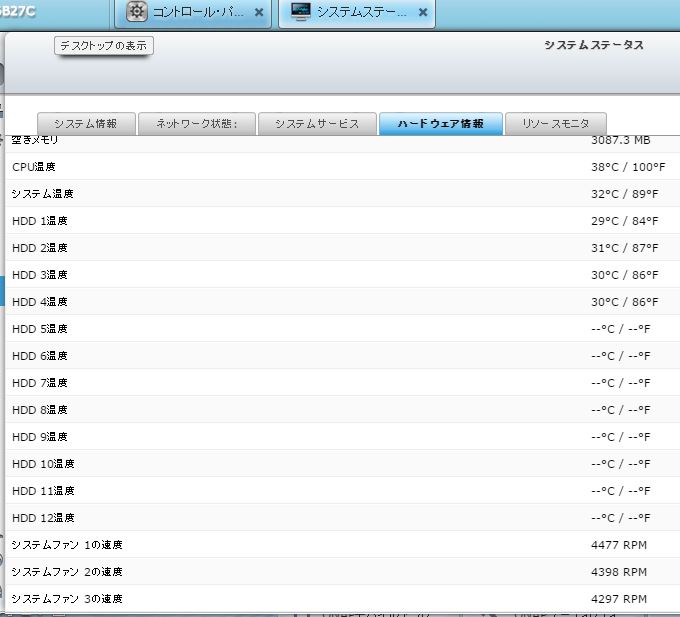Switch to the リソースモニタ tab
680x617 pixels.
coord(556,124)
